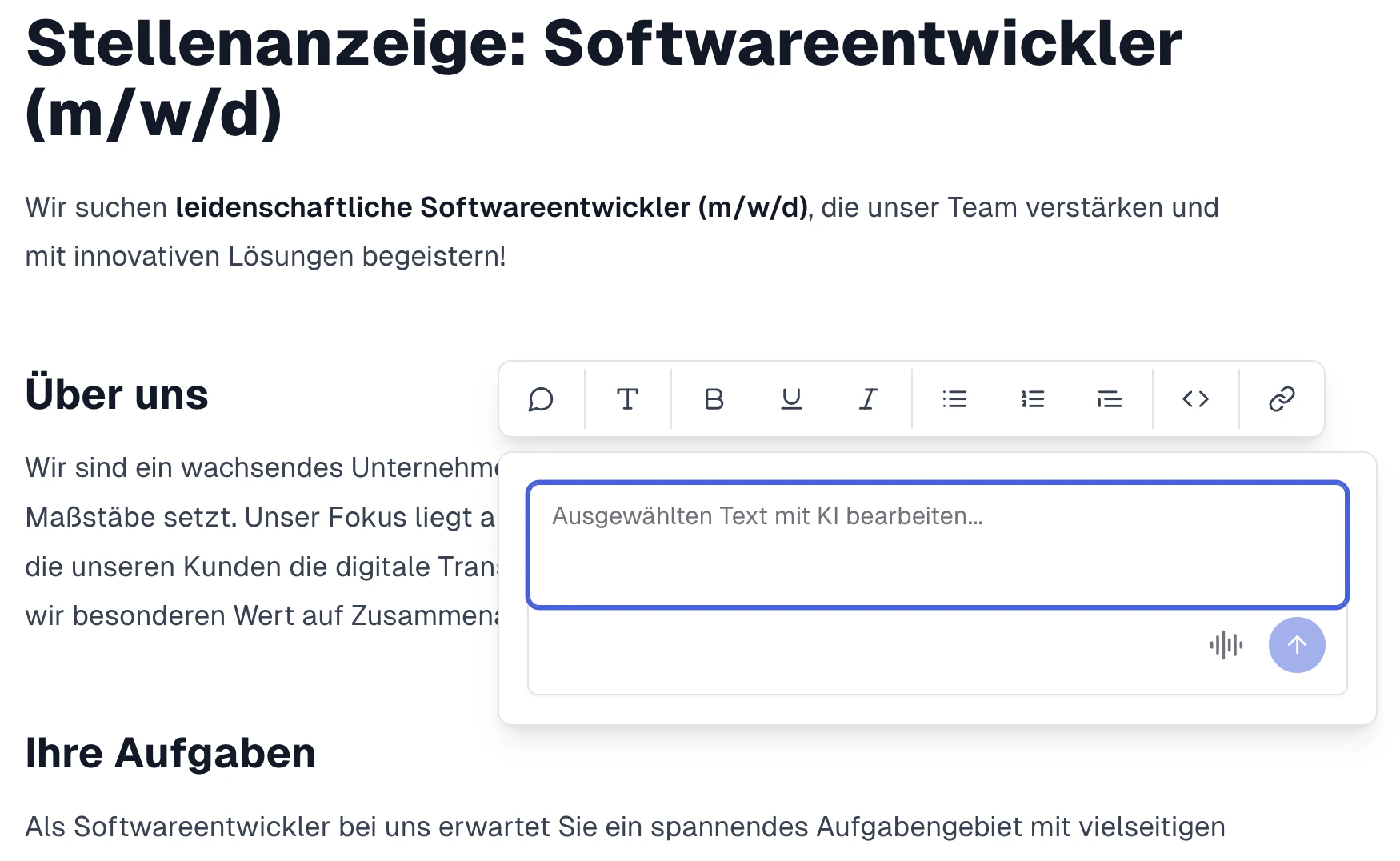Click the bold phrase 'leidenschaftliche Softwareentwickler (m/w/d)'
This screenshot has height=861, width=1400.
click(490, 207)
